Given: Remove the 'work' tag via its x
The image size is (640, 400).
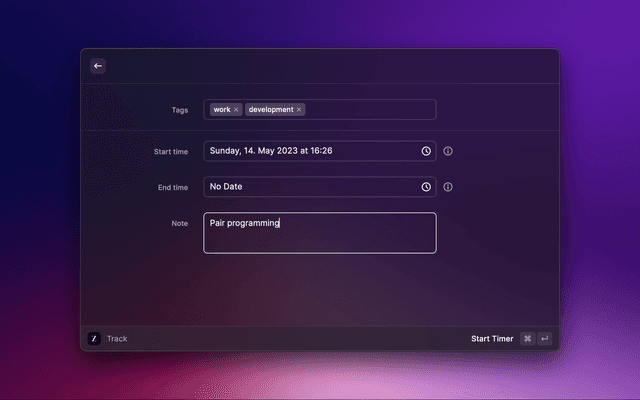Looking at the screenshot, I should pos(236,110).
